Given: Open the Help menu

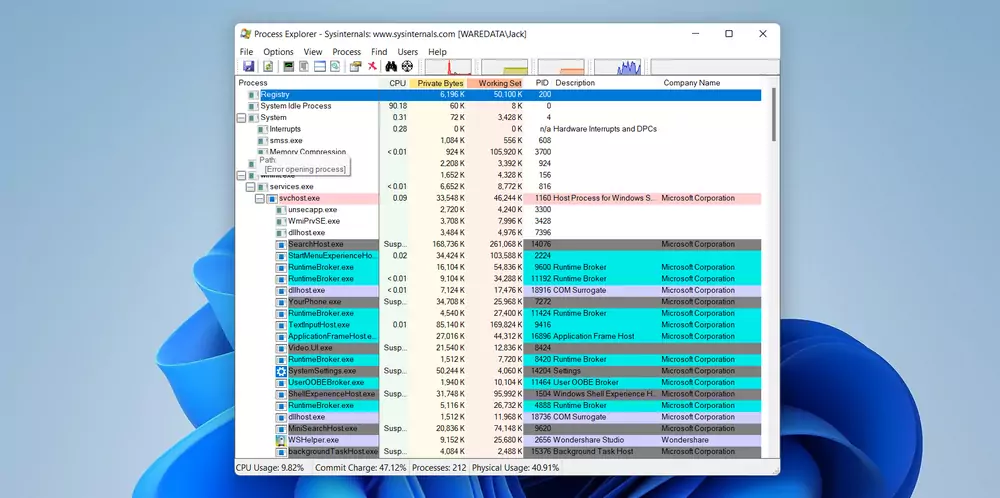Looking at the screenshot, I should point(438,52).
